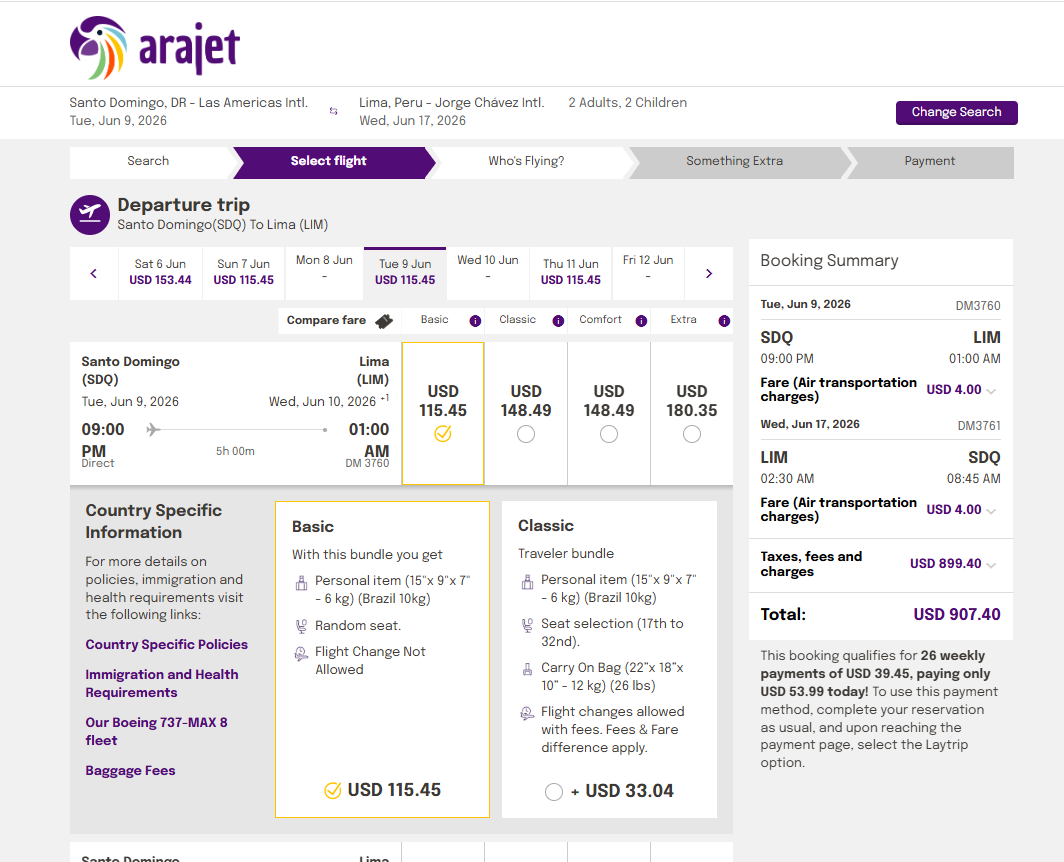Open the Payment step
Viewport: 1064px width, 862px height.
tap(930, 162)
